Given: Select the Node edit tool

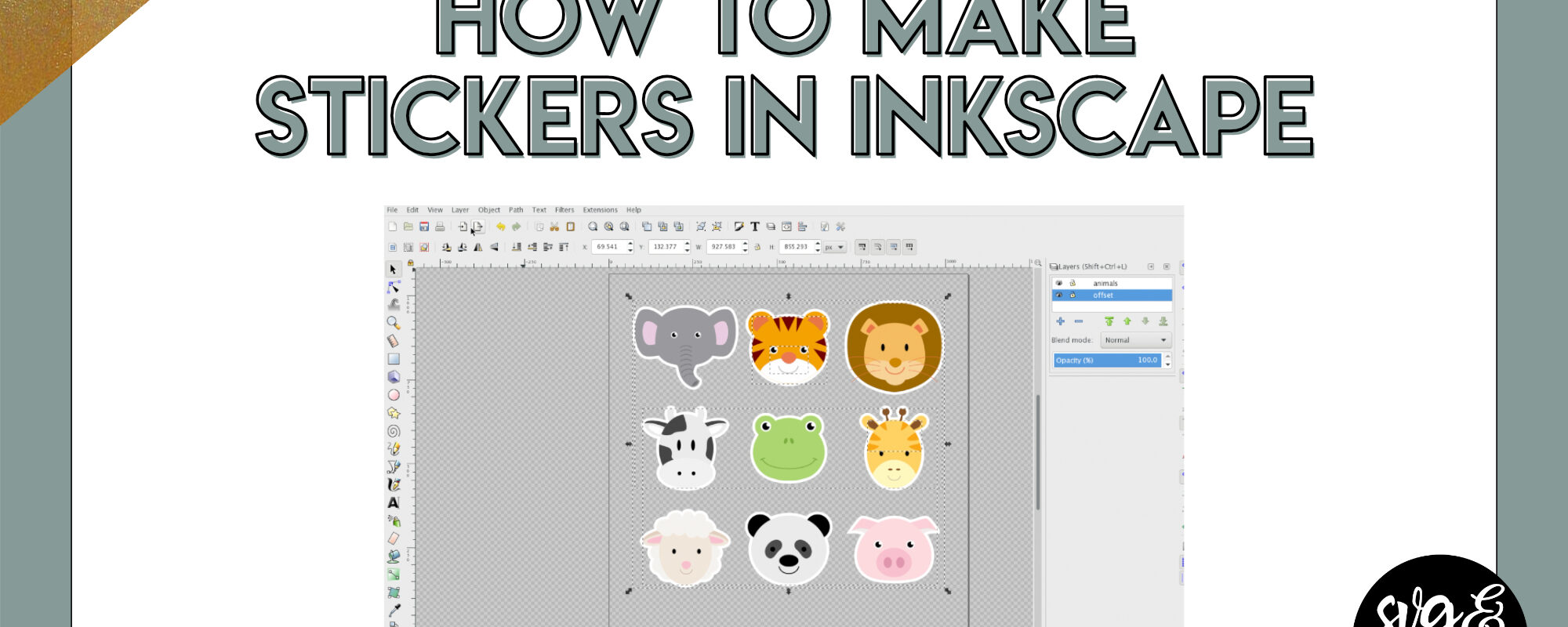Looking at the screenshot, I should pyautogui.click(x=394, y=287).
